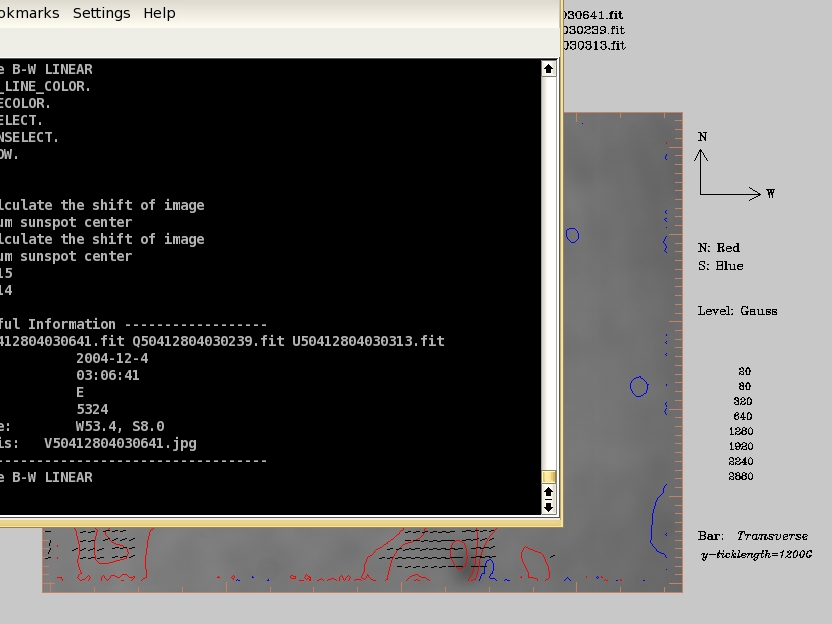Click the bottom scroll-down arrow in the terminal
The height and width of the screenshot is (624, 832).
(548, 507)
